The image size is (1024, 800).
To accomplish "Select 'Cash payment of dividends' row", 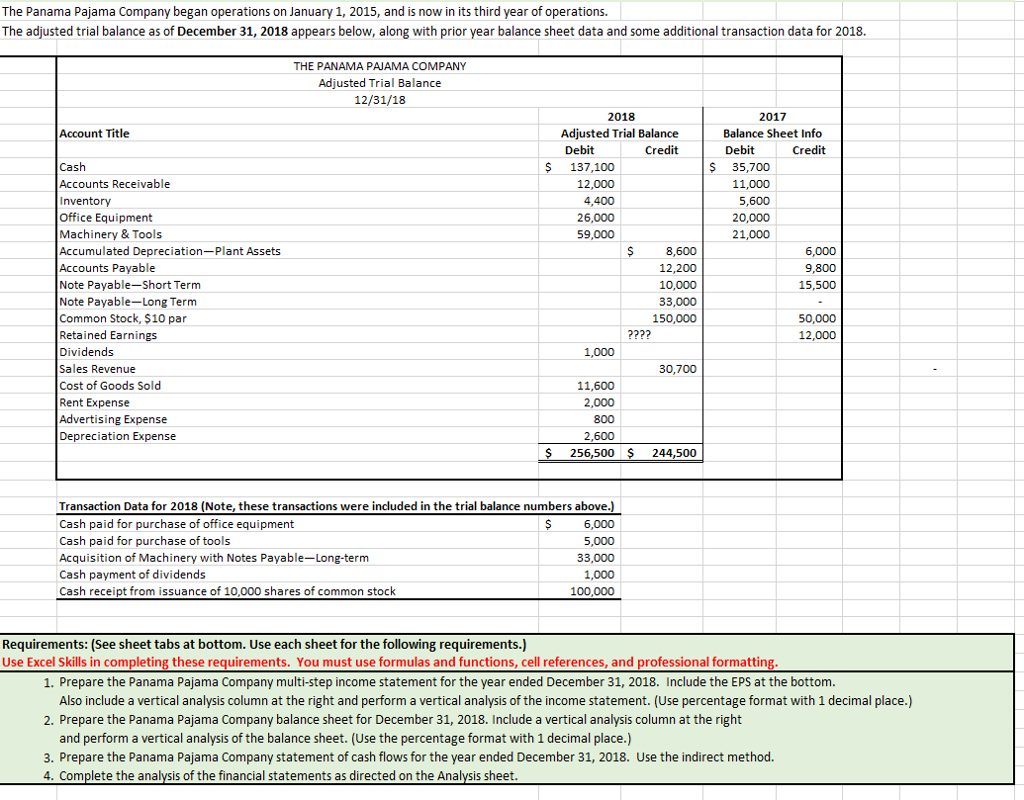I will (132, 575).
